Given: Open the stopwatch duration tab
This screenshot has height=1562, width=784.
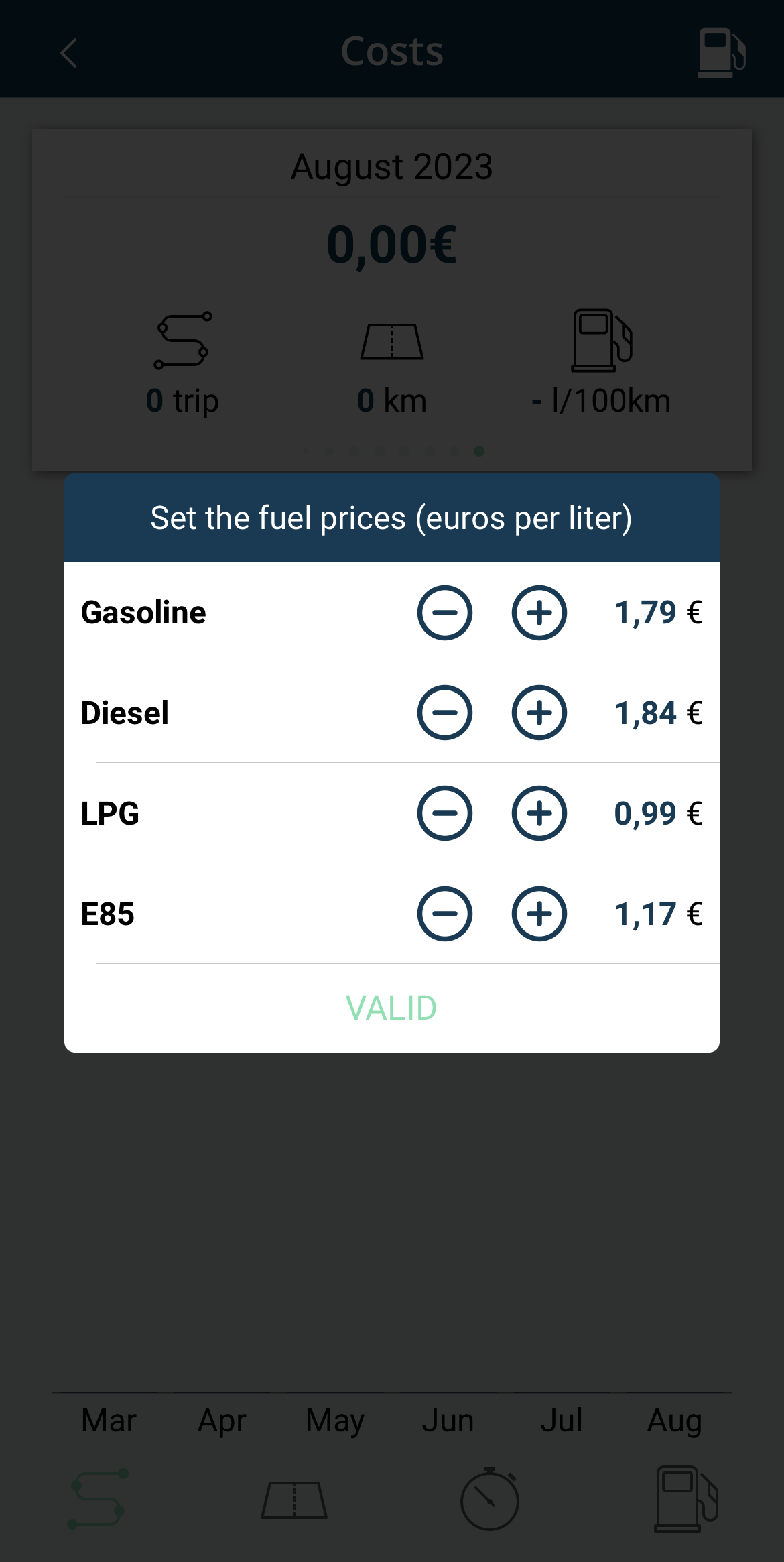Looking at the screenshot, I should [x=489, y=1499].
